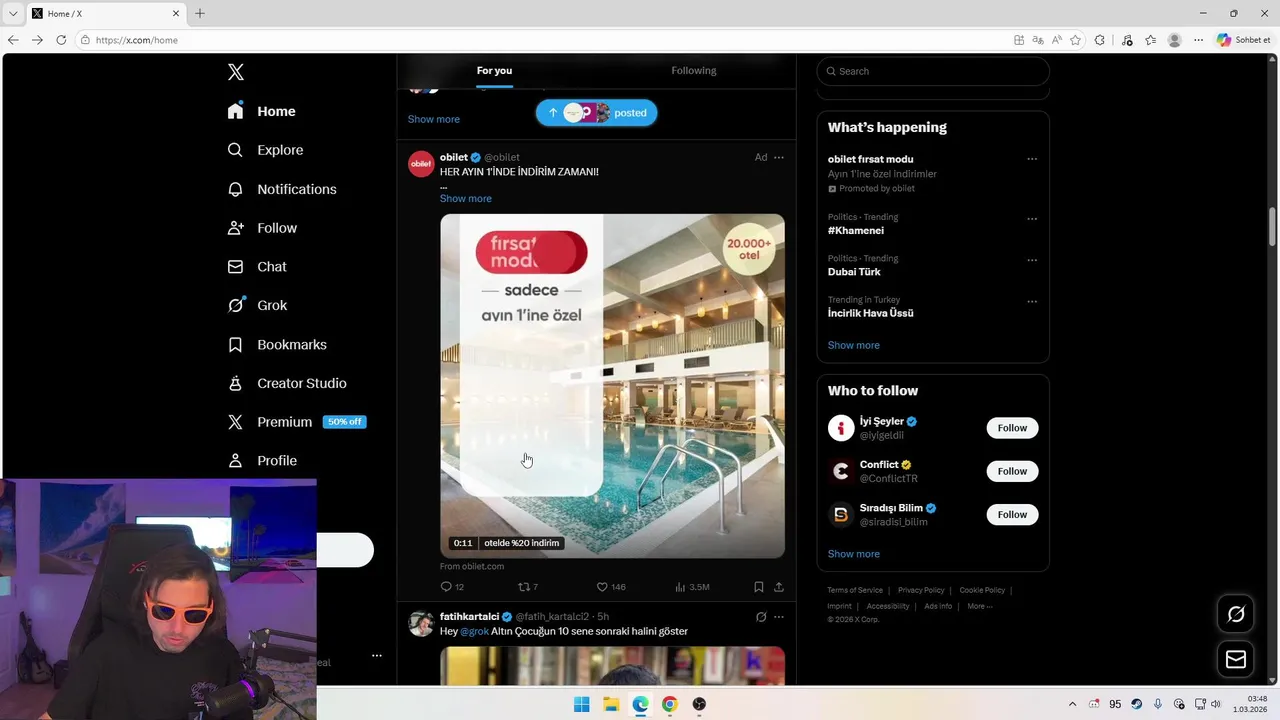Viewport: 1280px width, 720px height.
Task: Show more trends under What's happening
Action: click(x=854, y=345)
